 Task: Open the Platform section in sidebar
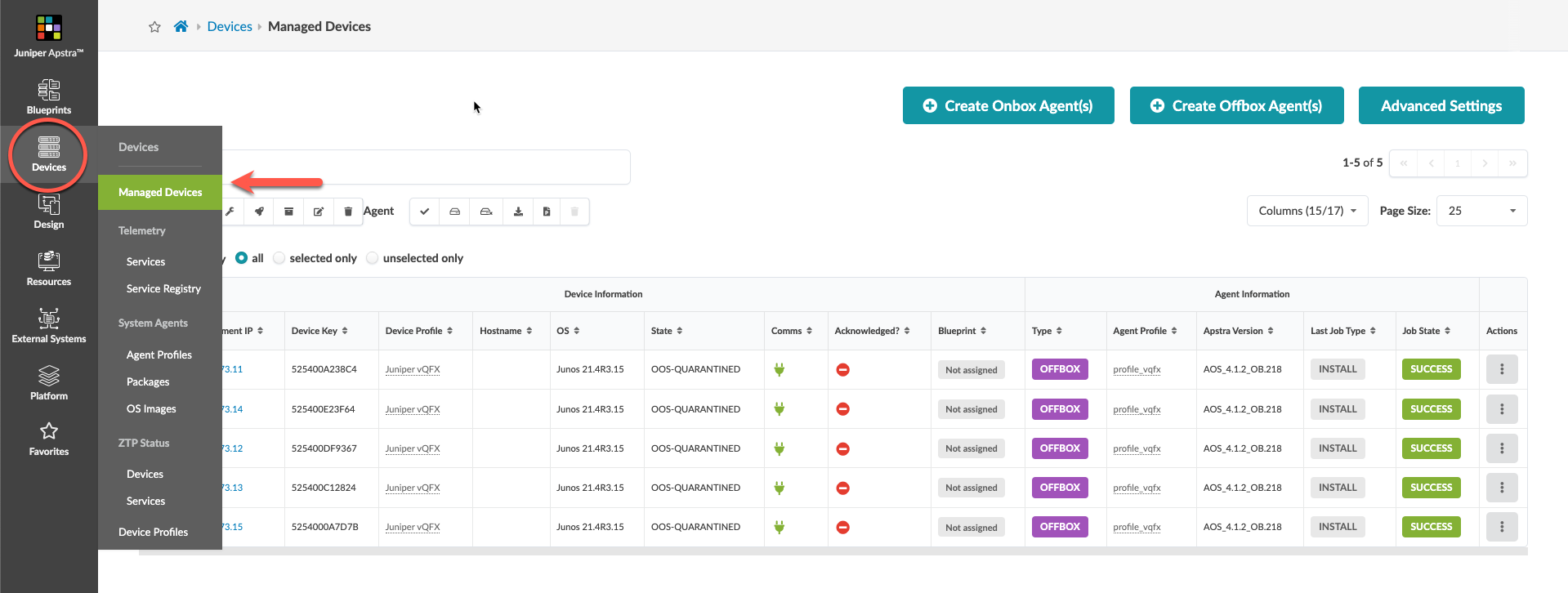point(48,383)
